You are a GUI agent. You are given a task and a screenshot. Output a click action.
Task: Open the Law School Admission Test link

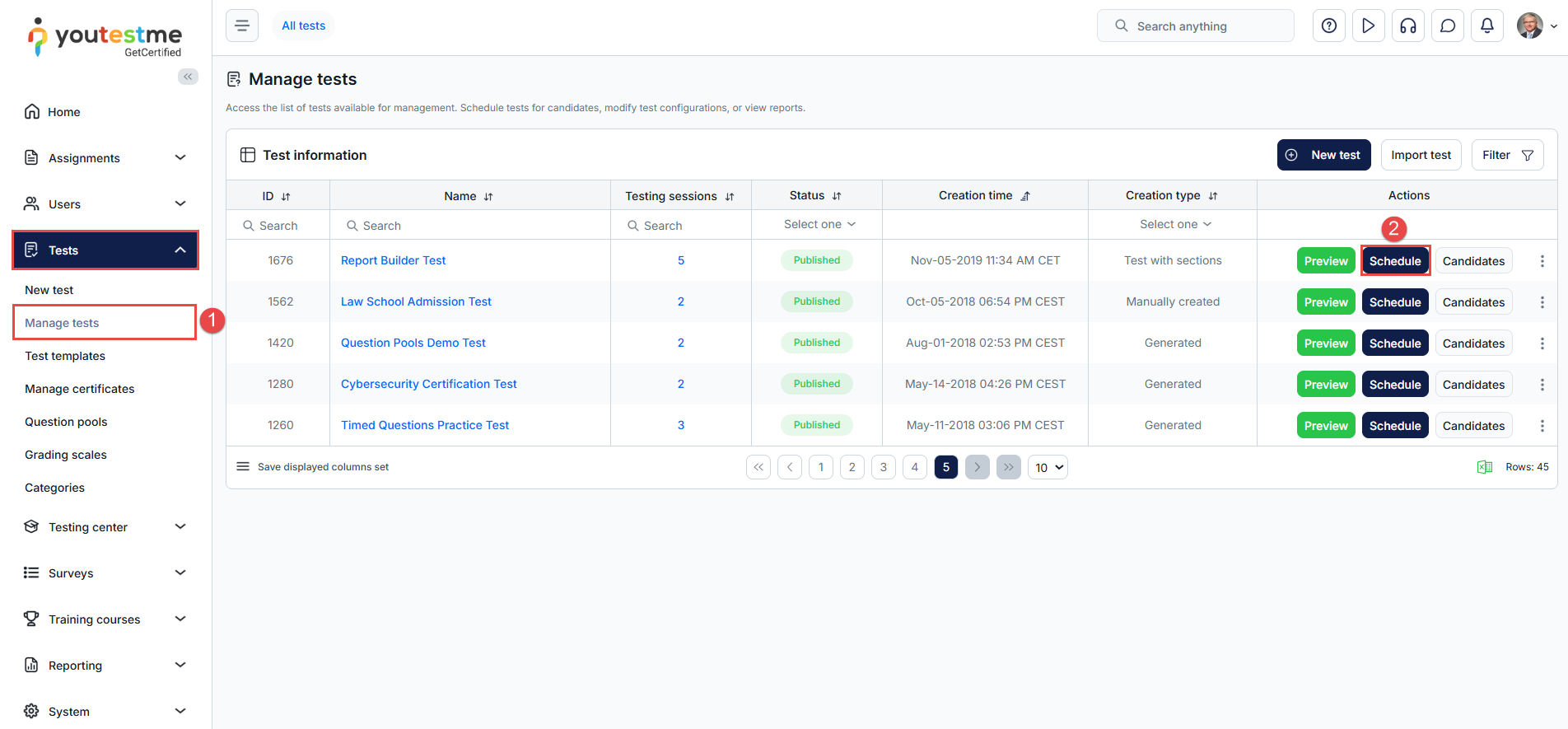pos(416,301)
